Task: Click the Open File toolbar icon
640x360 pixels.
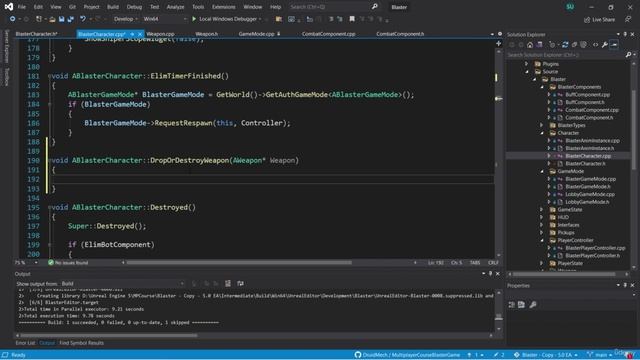Action: pos(52,19)
